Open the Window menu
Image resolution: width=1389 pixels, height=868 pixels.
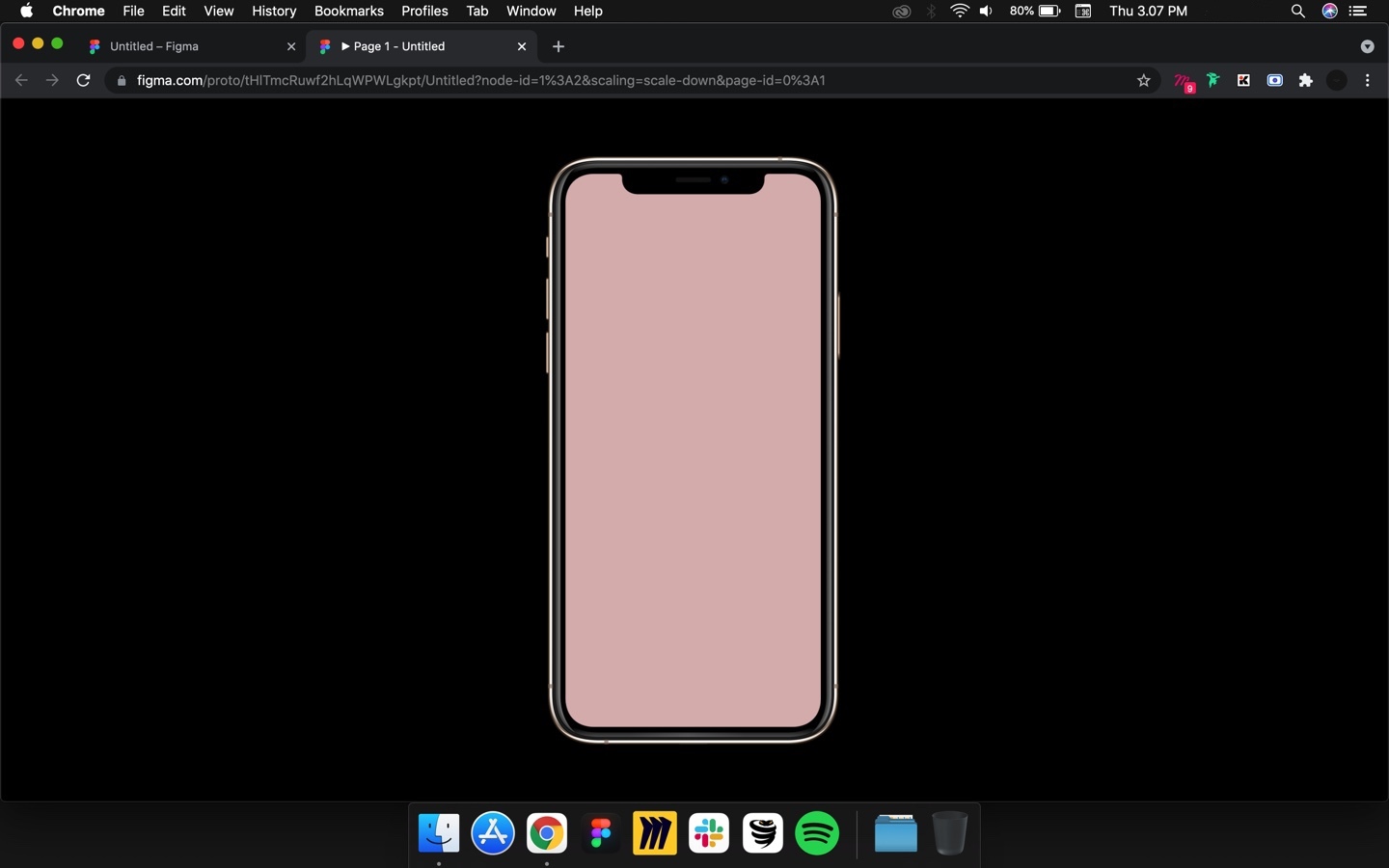531,11
